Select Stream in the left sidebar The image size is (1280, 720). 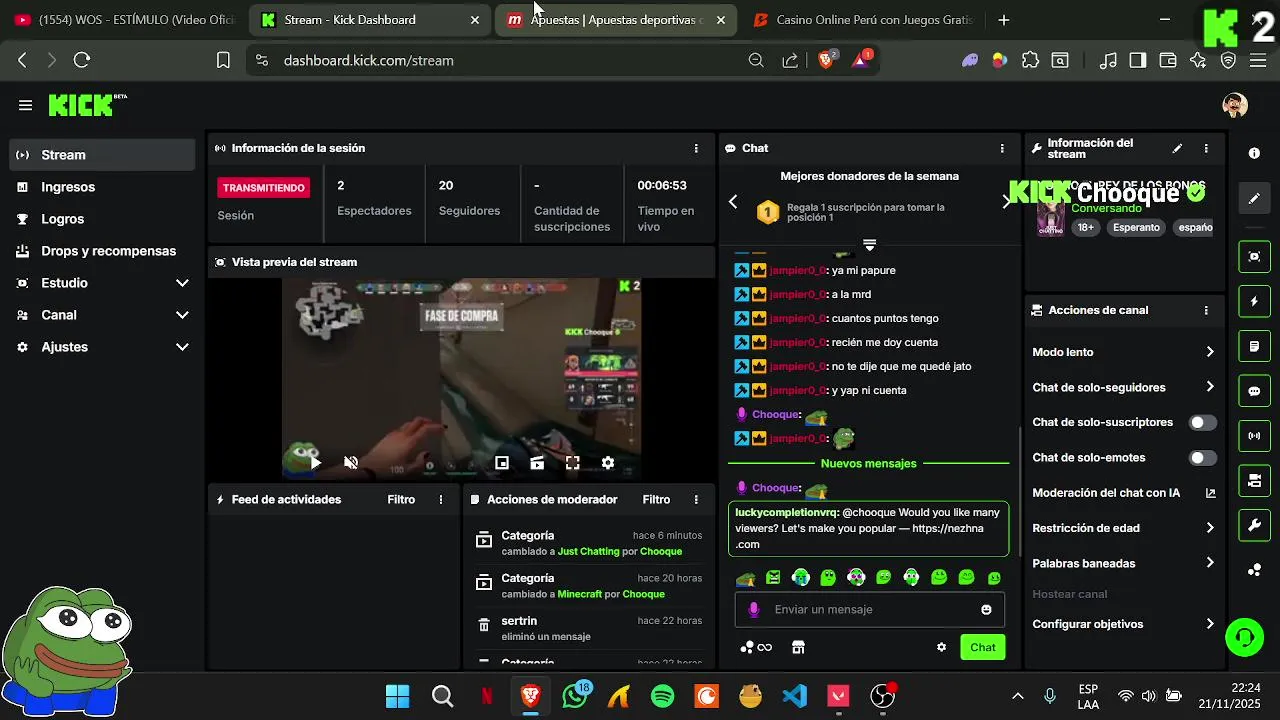point(103,155)
